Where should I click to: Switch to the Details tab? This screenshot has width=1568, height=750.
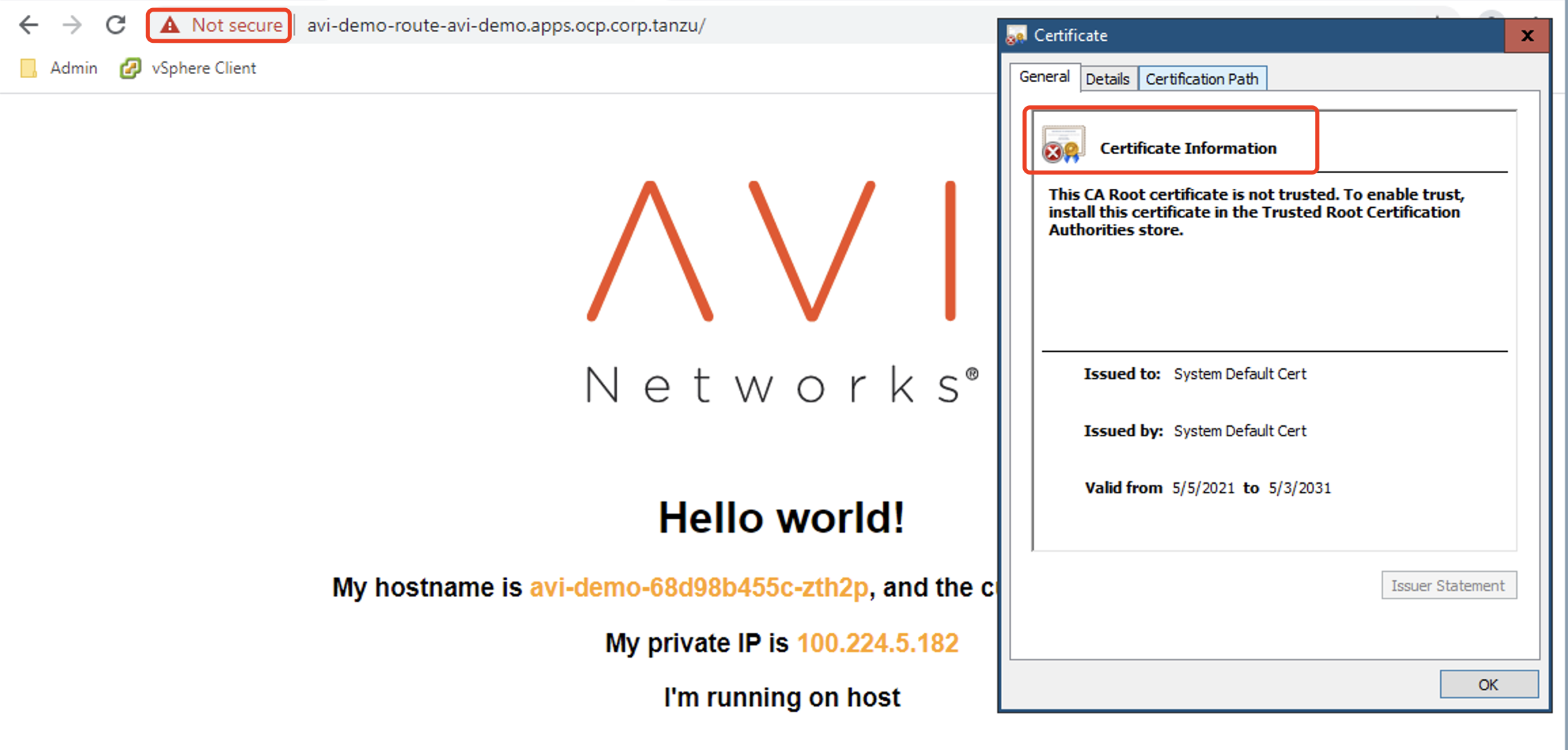pyautogui.click(x=1107, y=79)
